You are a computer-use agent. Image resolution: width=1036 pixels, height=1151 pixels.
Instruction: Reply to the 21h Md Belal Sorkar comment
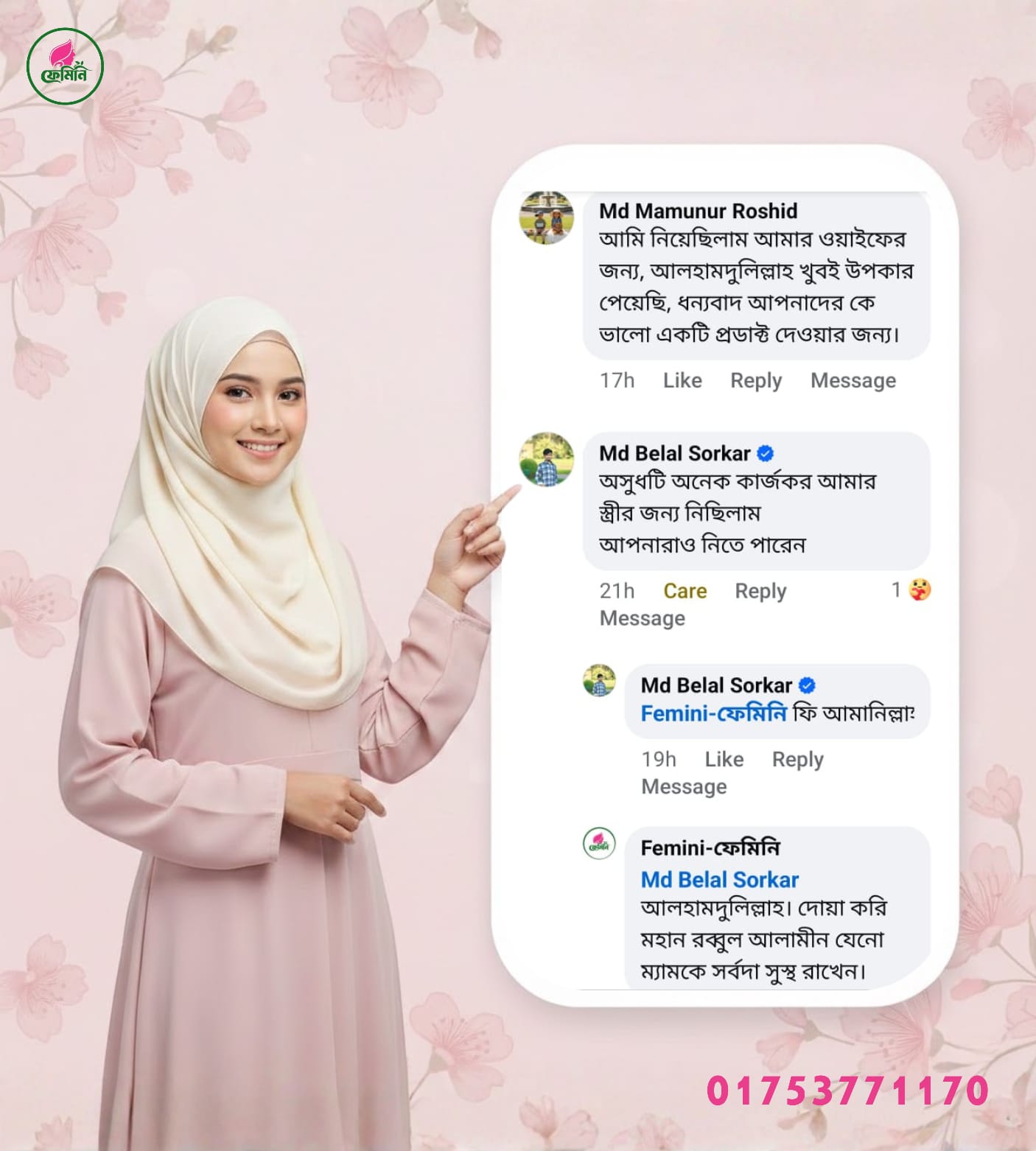click(x=760, y=592)
